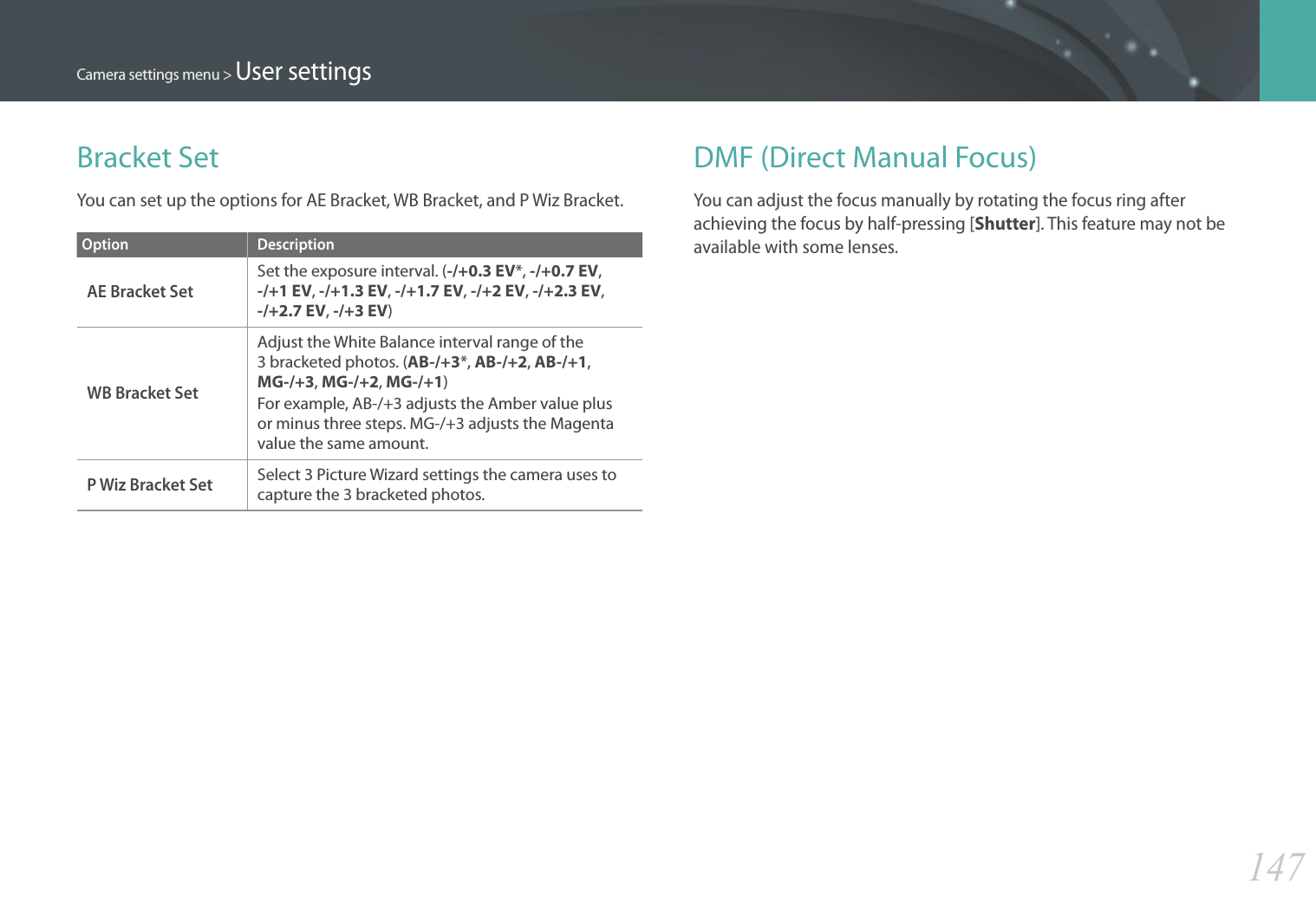Select the AE Bracket Set row label
Image resolution: width=1316 pixels, height=923 pixels.
tap(140, 291)
